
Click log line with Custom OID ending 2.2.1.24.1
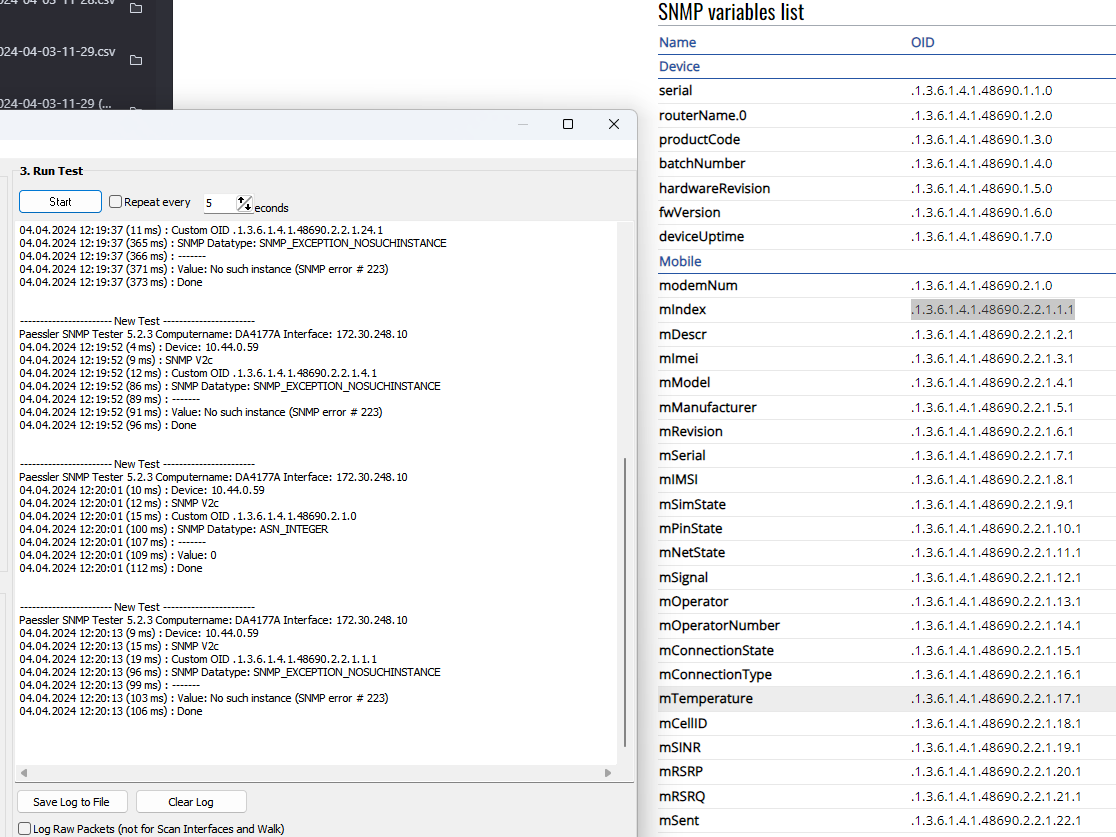coord(201,231)
